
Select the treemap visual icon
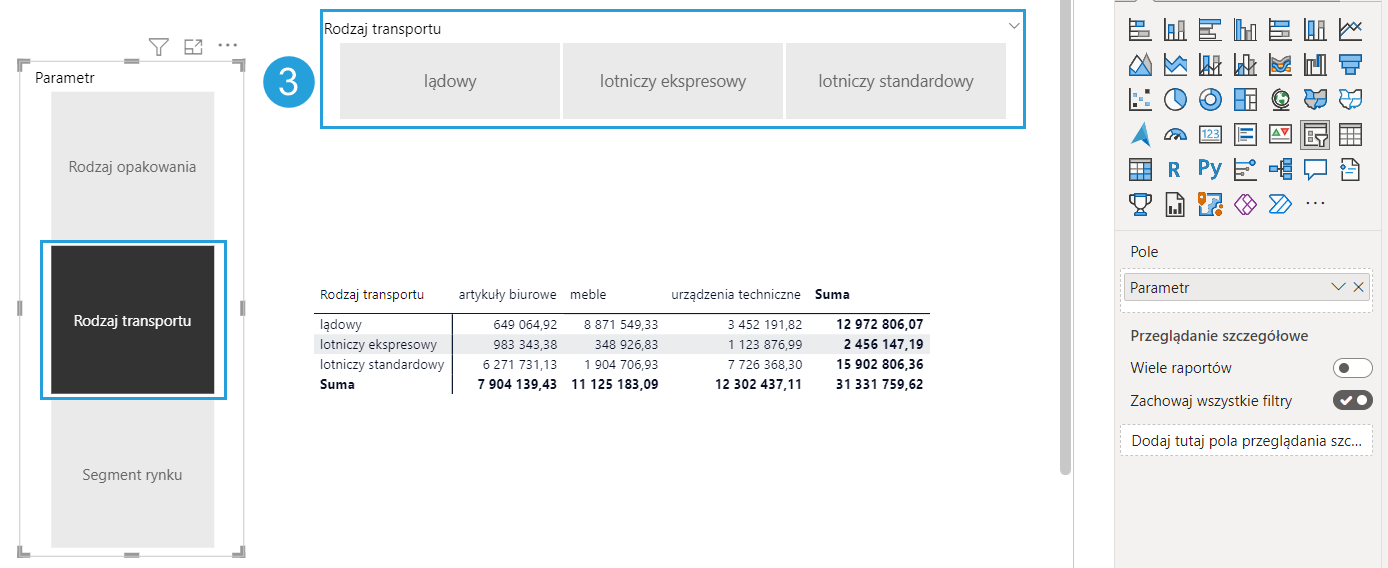1245,99
